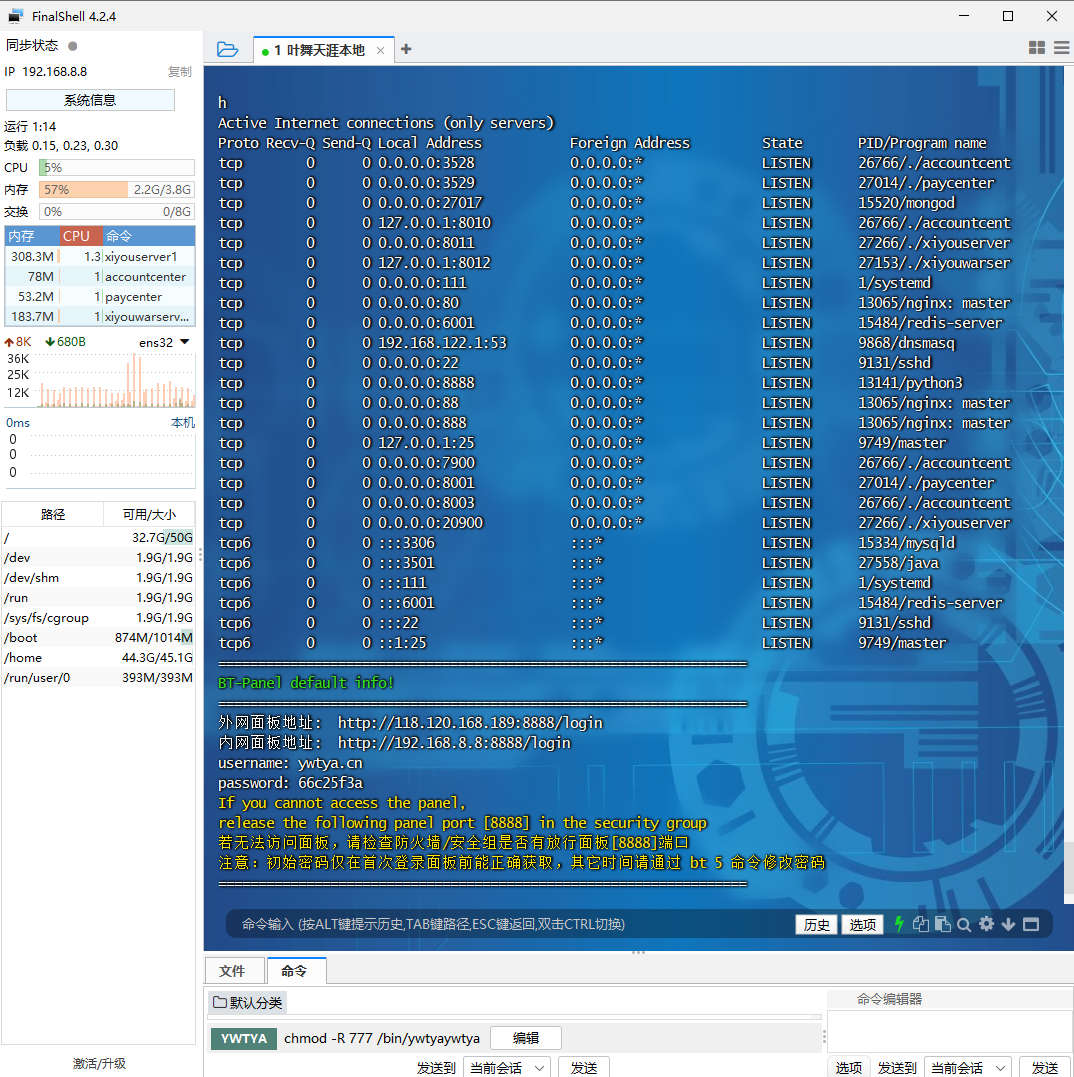Select the /dev/shm disk row
Viewport: 1074px width, 1077px height.
[98, 578]
